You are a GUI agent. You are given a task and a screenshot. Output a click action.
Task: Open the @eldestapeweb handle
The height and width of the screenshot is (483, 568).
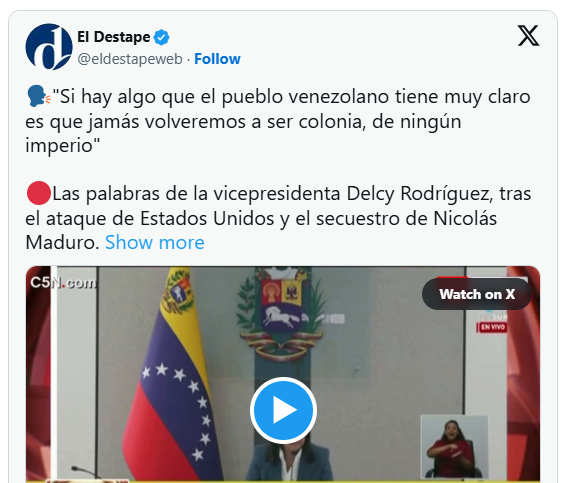pos(130,59)
